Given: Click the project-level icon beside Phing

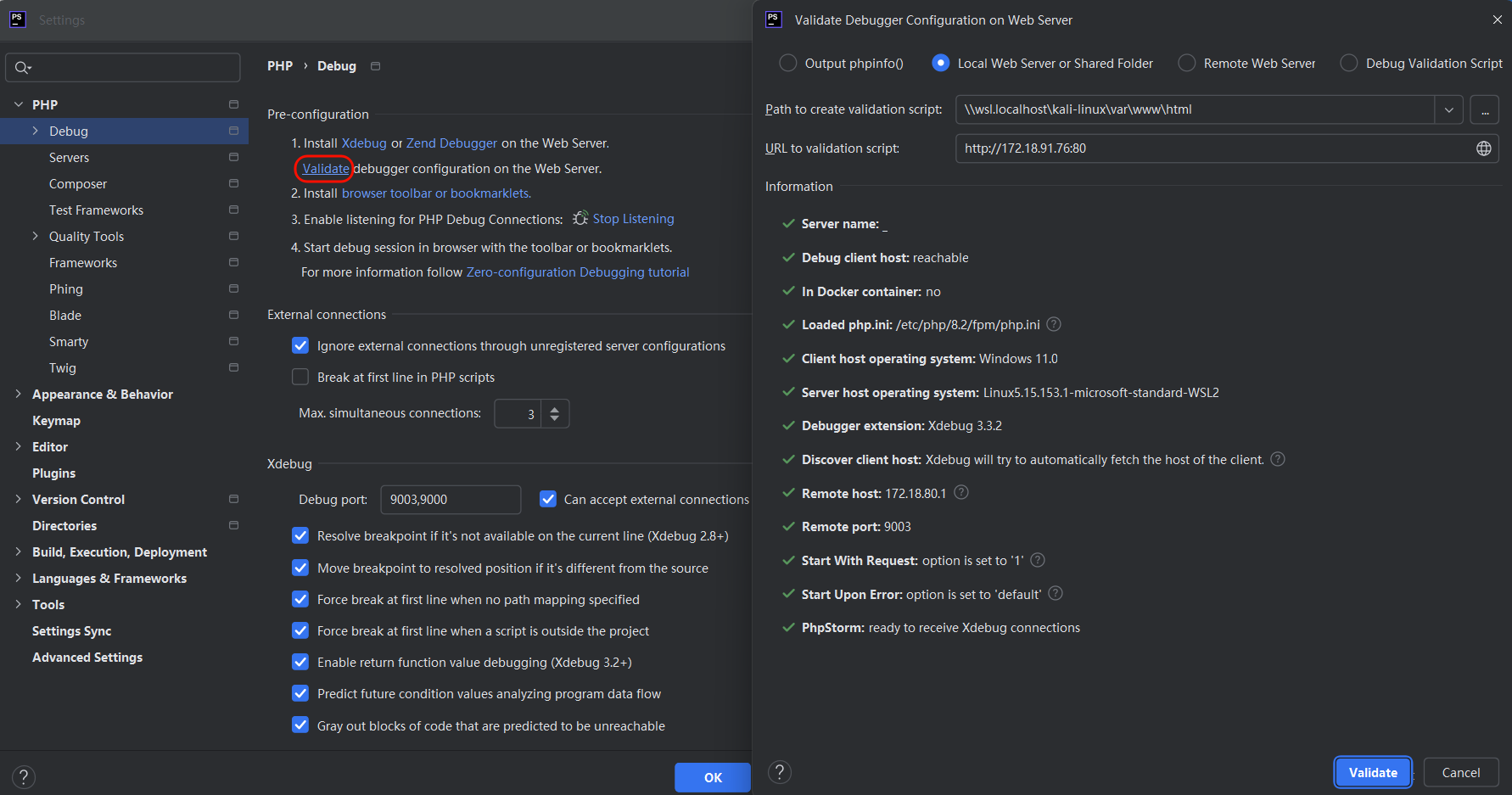Looking at the screenshot, I should click(233, 288).
